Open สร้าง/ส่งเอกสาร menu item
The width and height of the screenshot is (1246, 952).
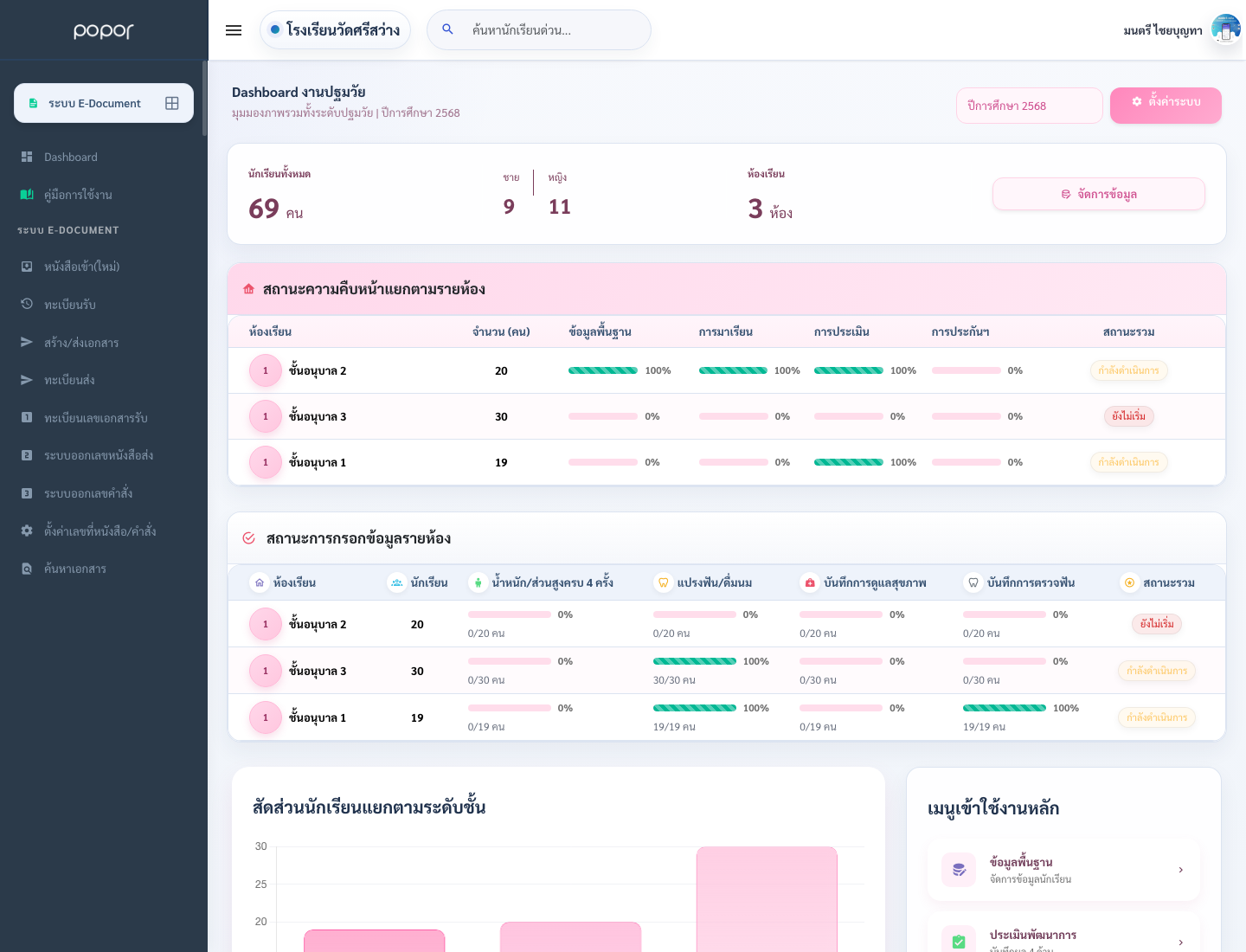(x=104, y=342)
